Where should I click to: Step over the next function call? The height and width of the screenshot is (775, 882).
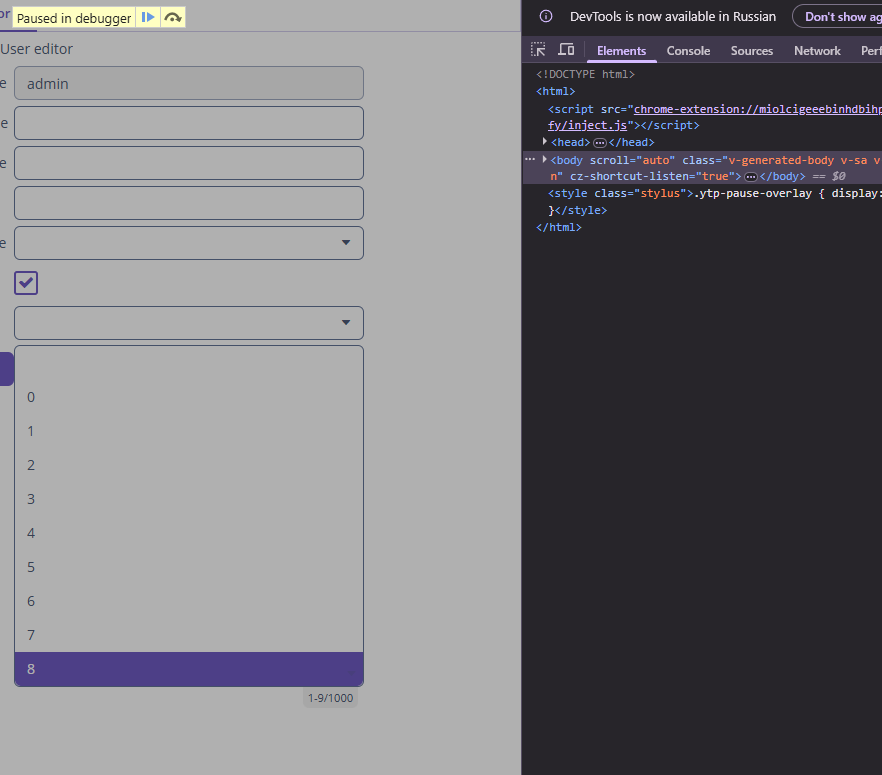[x=173, y=17]
